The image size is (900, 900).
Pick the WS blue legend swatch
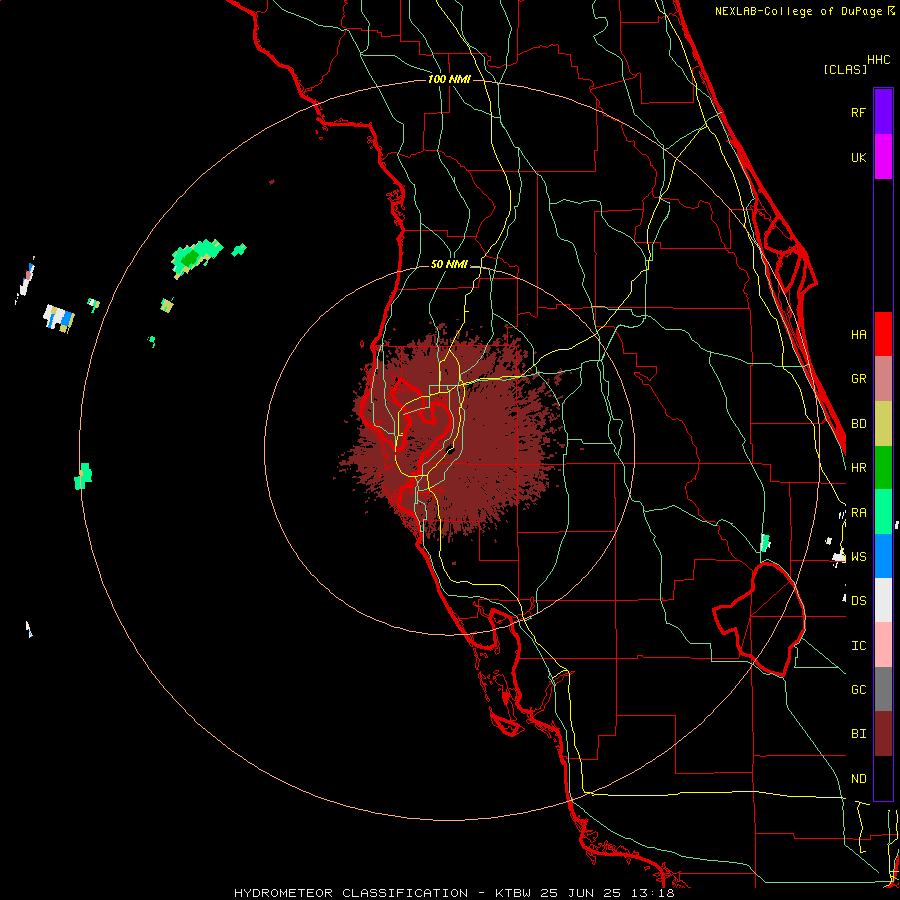(x=883, y=556)
